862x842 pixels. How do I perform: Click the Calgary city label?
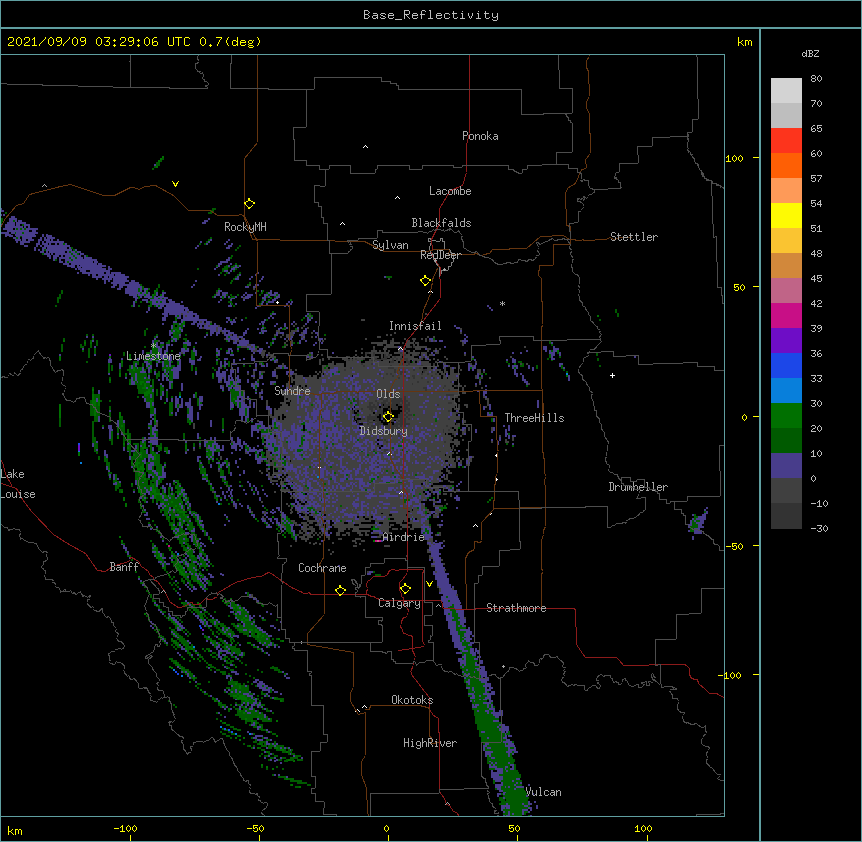[399, 603]
